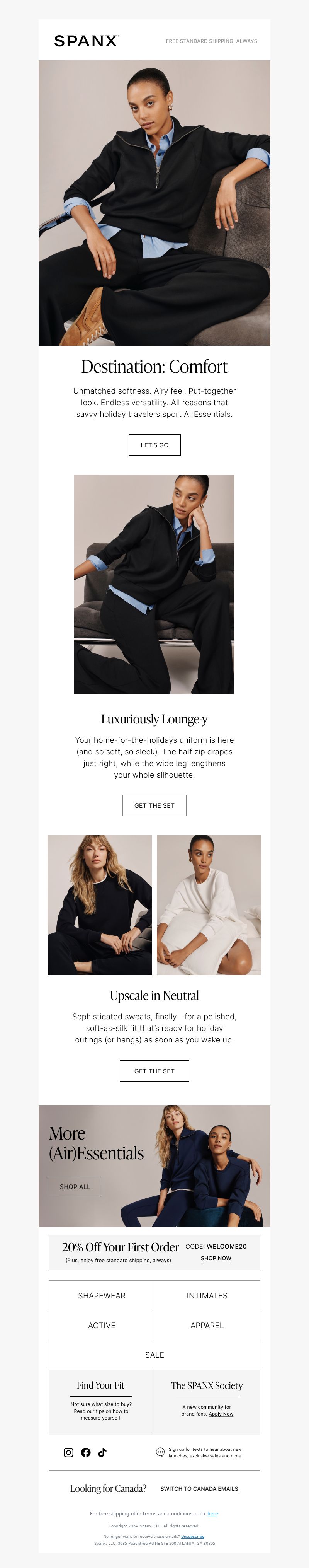Click the Apply Now link
Viewport: 309px width, 1568px height.
tap(221, 1414)
